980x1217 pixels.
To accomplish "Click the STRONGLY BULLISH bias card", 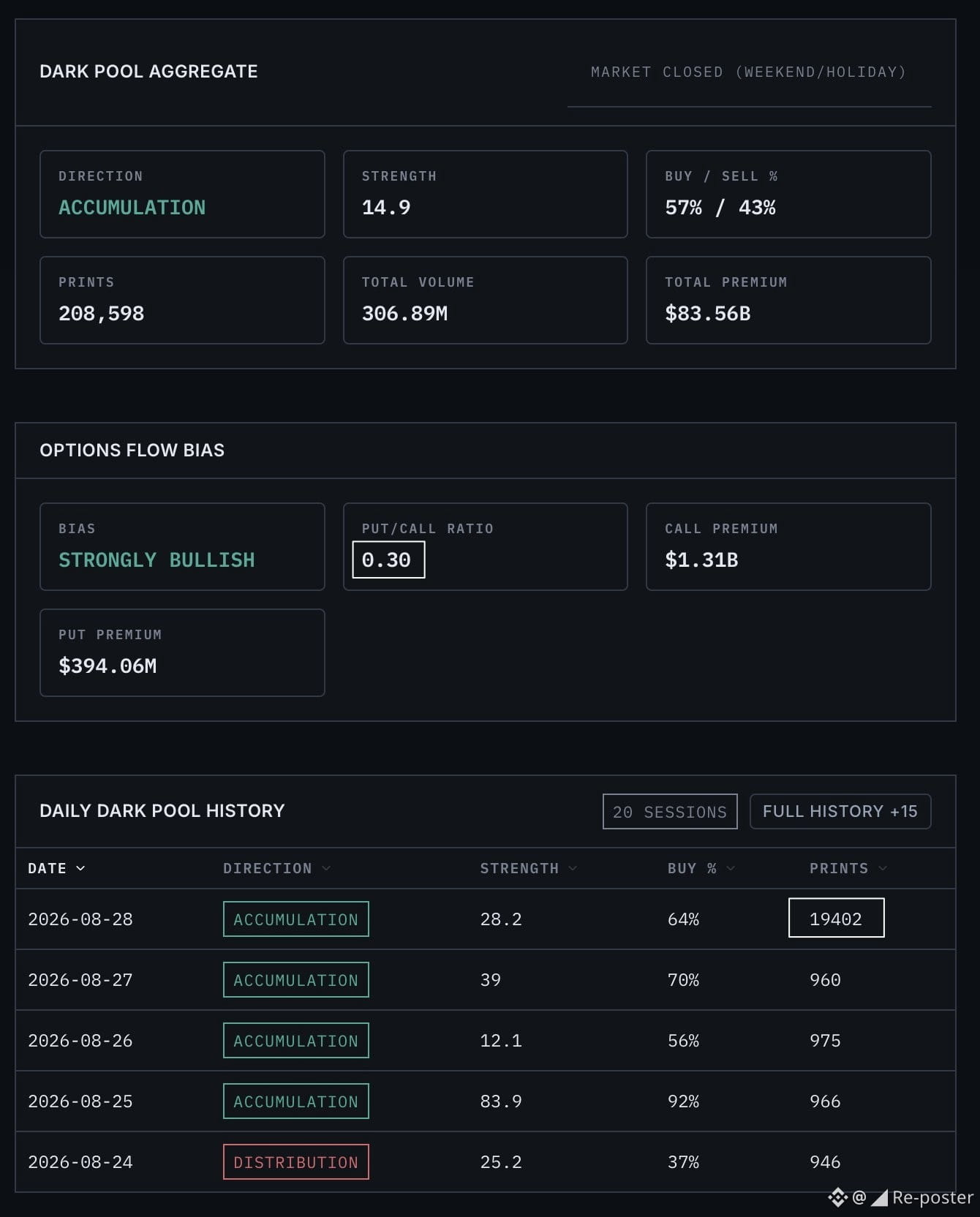I will [182, 546].
